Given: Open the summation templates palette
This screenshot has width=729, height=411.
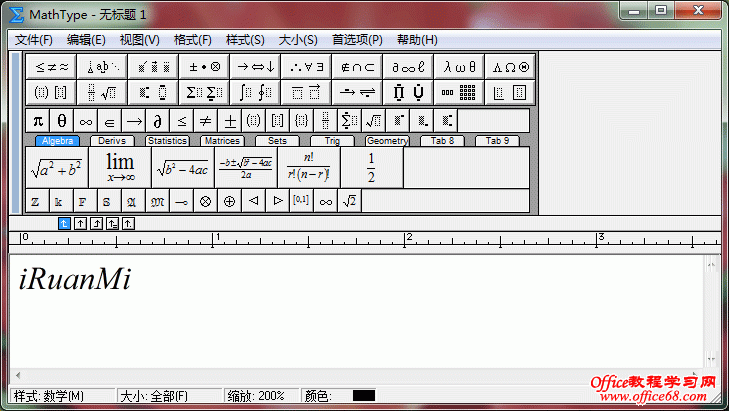Looking at the screenshot, I should 205,93.
